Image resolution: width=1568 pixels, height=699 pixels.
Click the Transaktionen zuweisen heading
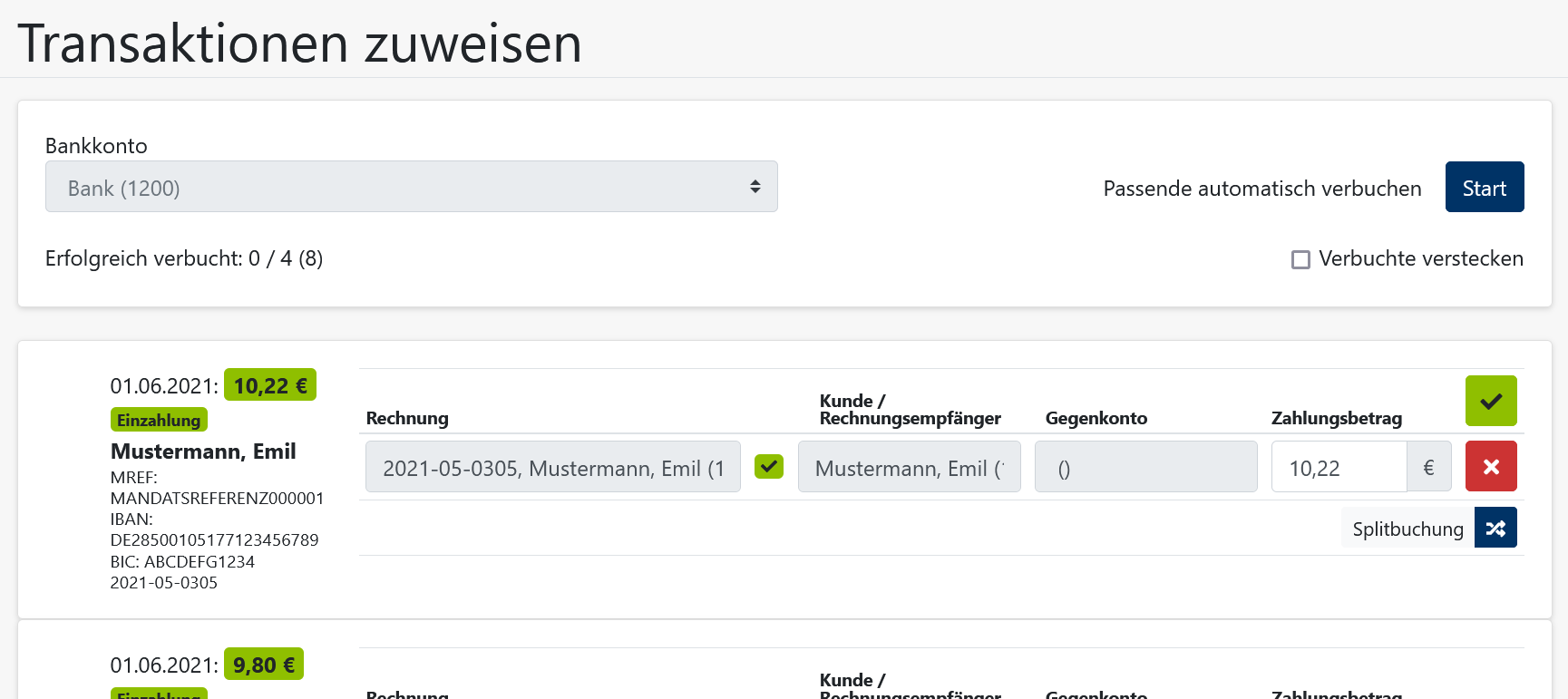(x=299, y=43)
